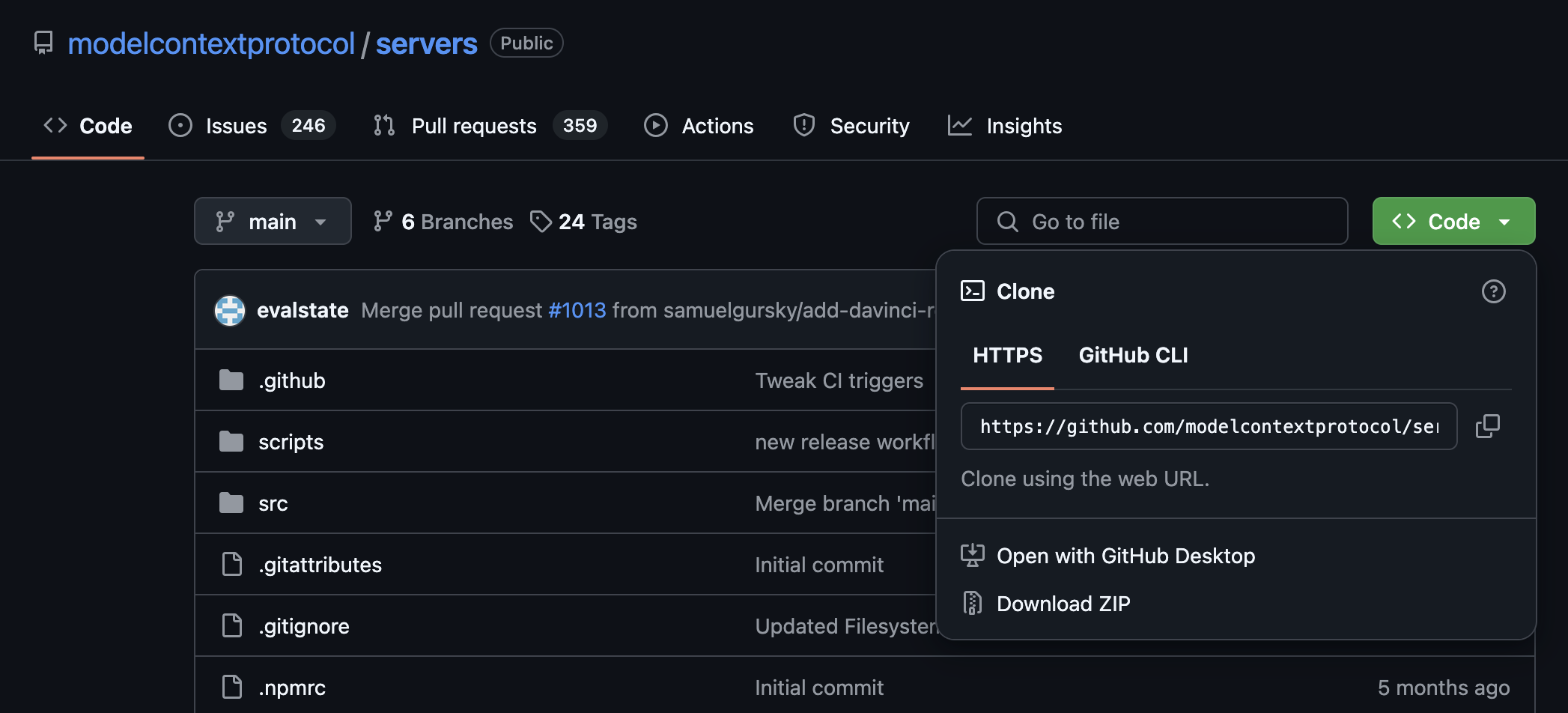Image resolution: width=1568 pixels, height=713 pixels.
Task: Open the evalstate author link
Action: pyautogui.click(x=303, y=310)
